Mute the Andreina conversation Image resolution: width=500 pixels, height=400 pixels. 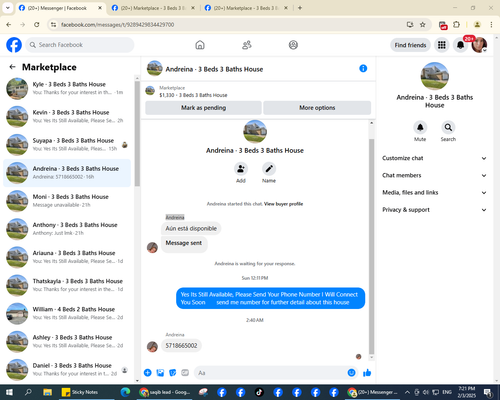[420, 127]
